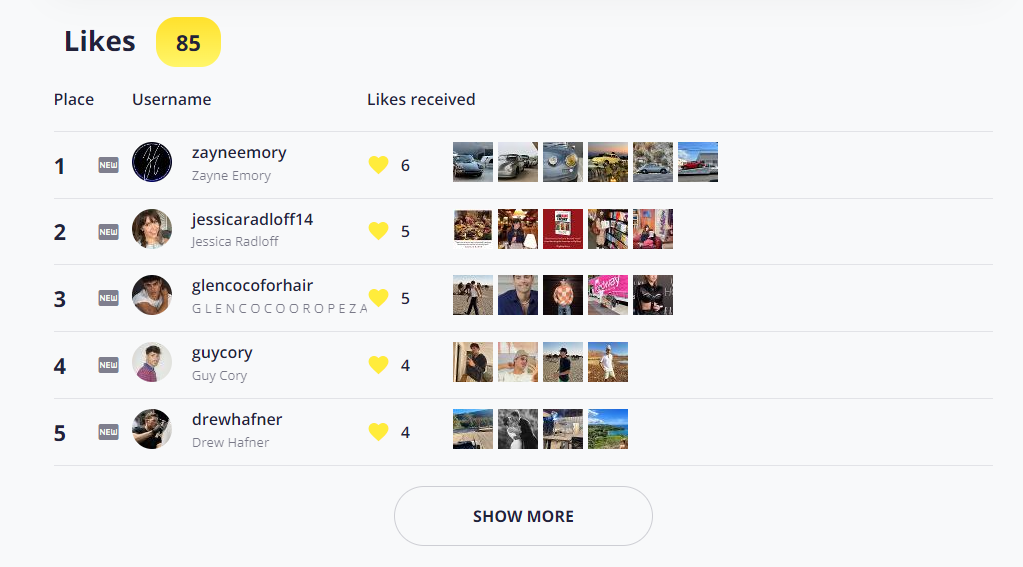
Task: Open the drewhafner username link
Action: click(237, 420)
